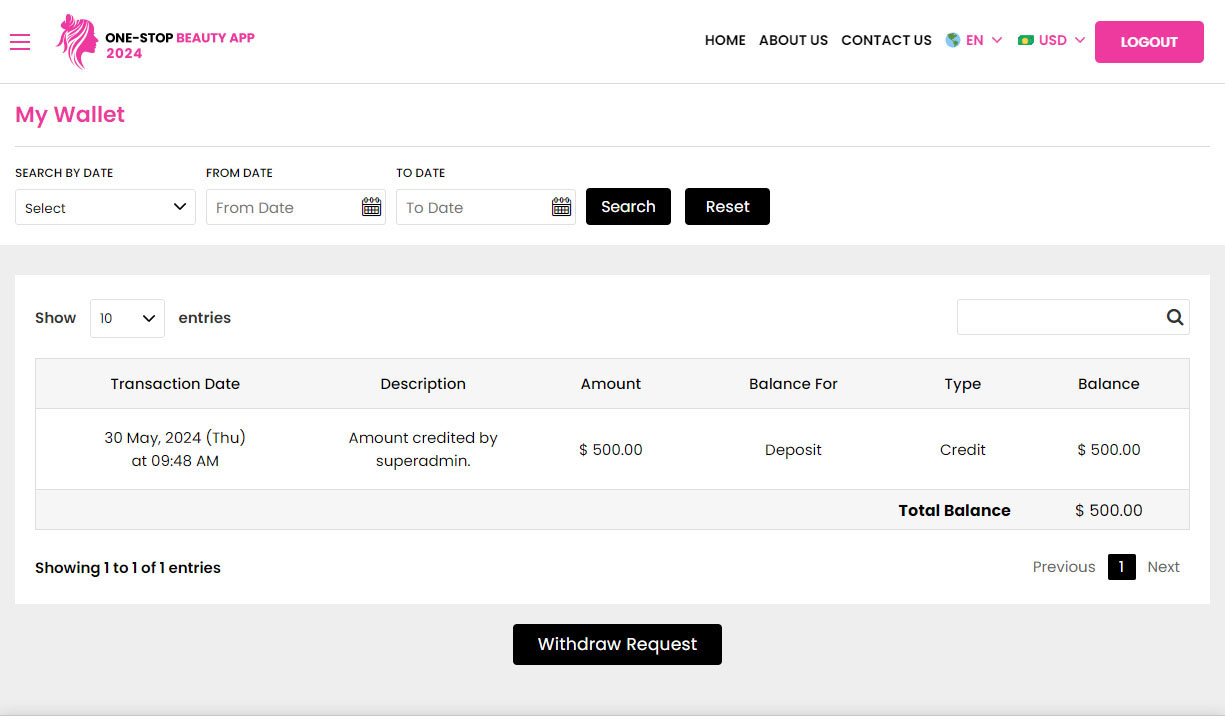Click the 'Credit' type cell

963,450
